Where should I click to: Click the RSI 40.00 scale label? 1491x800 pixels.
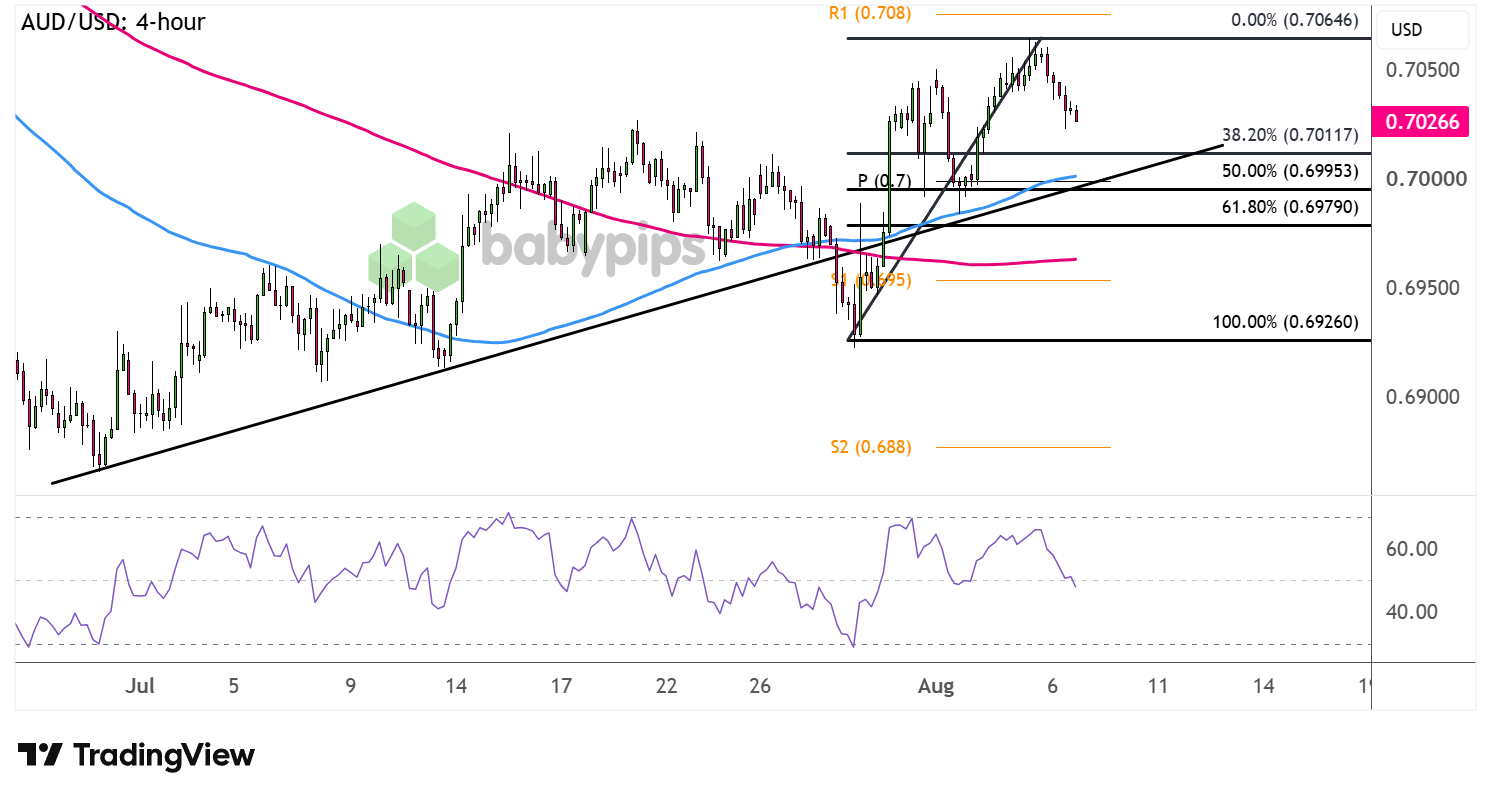point(1412,612)
